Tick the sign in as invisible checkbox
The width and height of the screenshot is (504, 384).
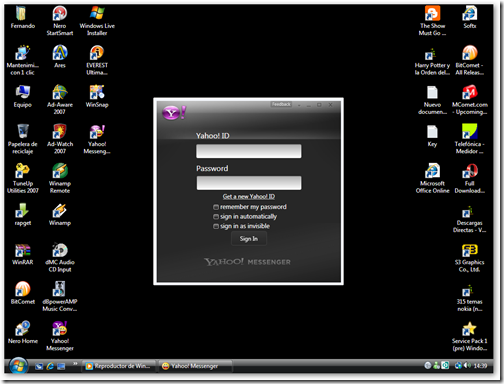pyautogui.click(x=216, y=226)
